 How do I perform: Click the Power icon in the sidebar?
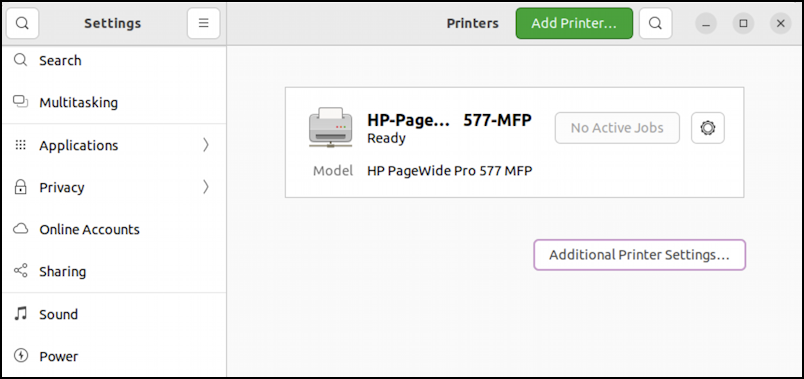[21, 355]
